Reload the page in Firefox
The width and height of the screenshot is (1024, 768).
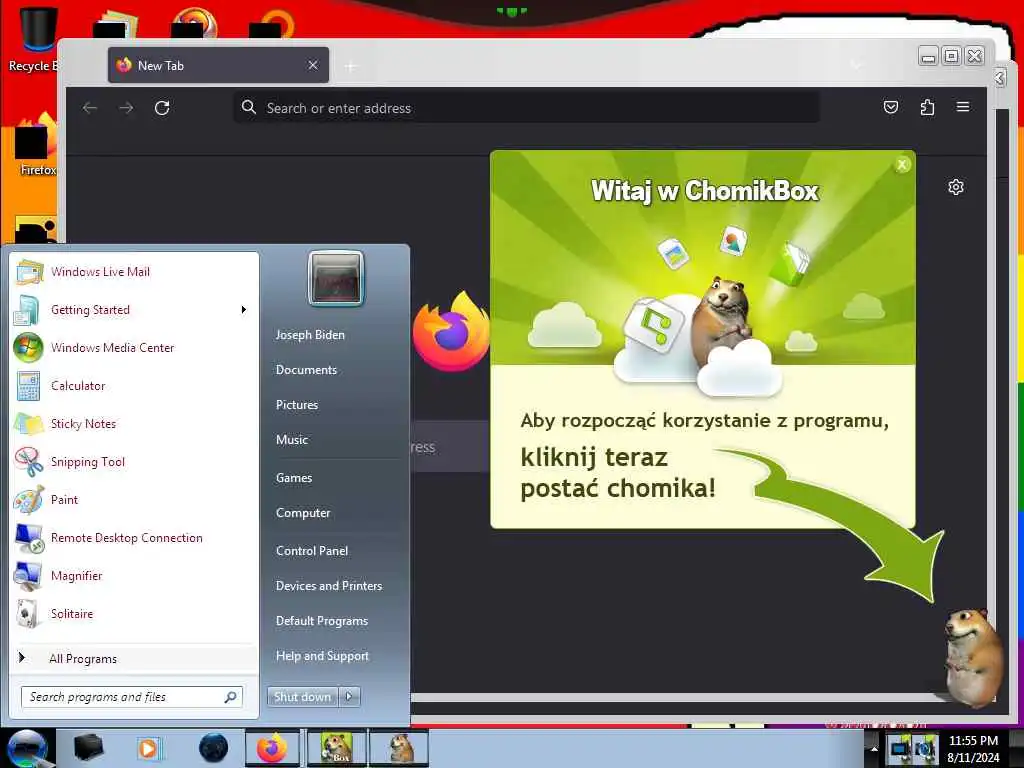(162, 108)
